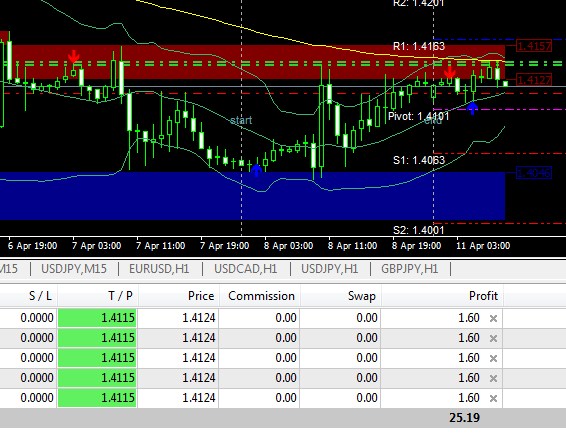Click the 1.4157 price label on chart
Screen dimensions: 566x443
534,46
